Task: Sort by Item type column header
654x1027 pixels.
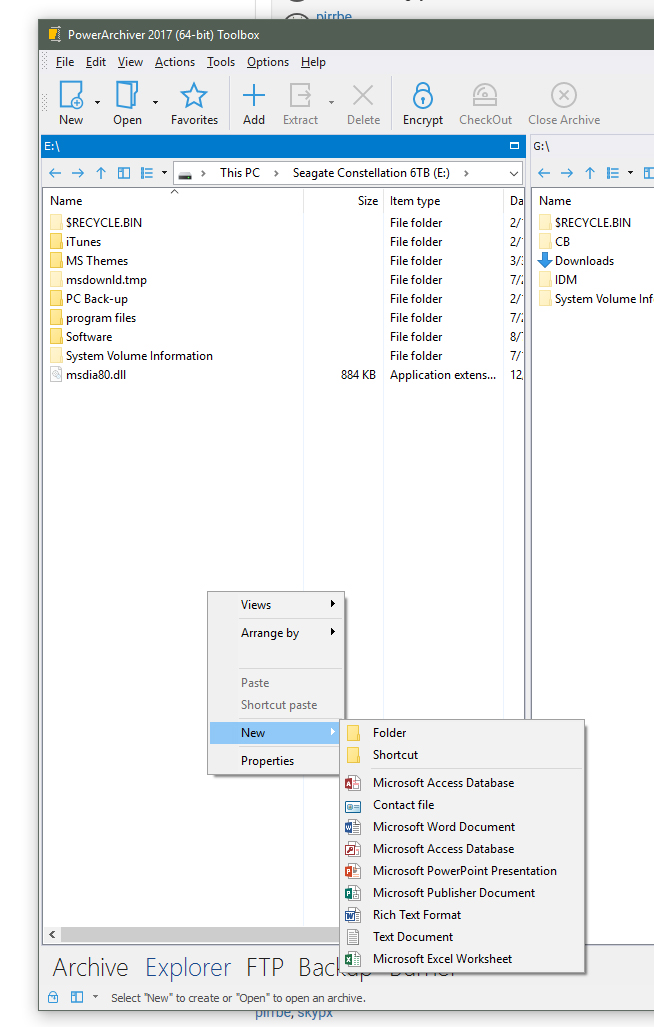Action: (415, 201)
